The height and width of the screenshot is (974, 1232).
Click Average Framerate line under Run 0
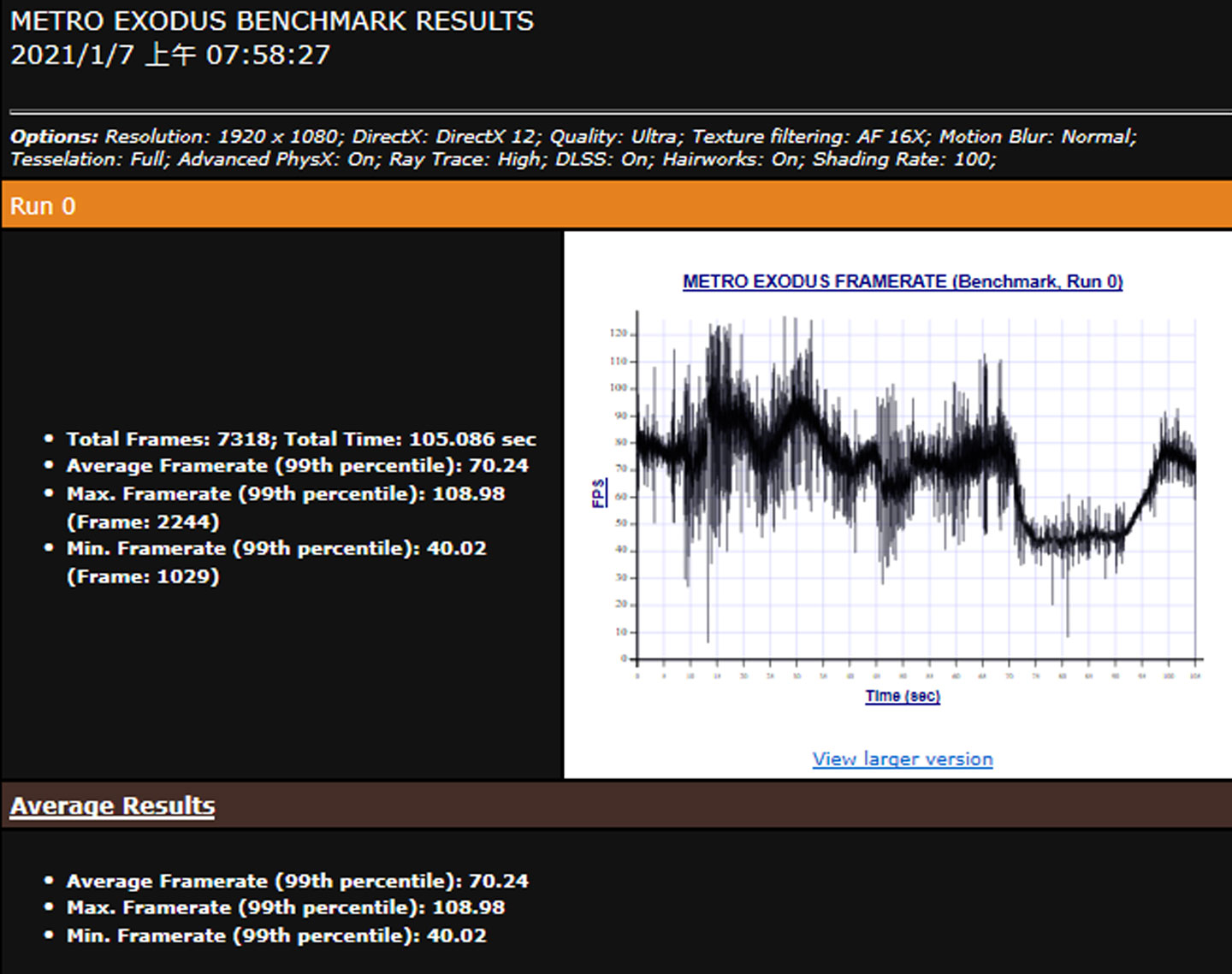(297, 466)
